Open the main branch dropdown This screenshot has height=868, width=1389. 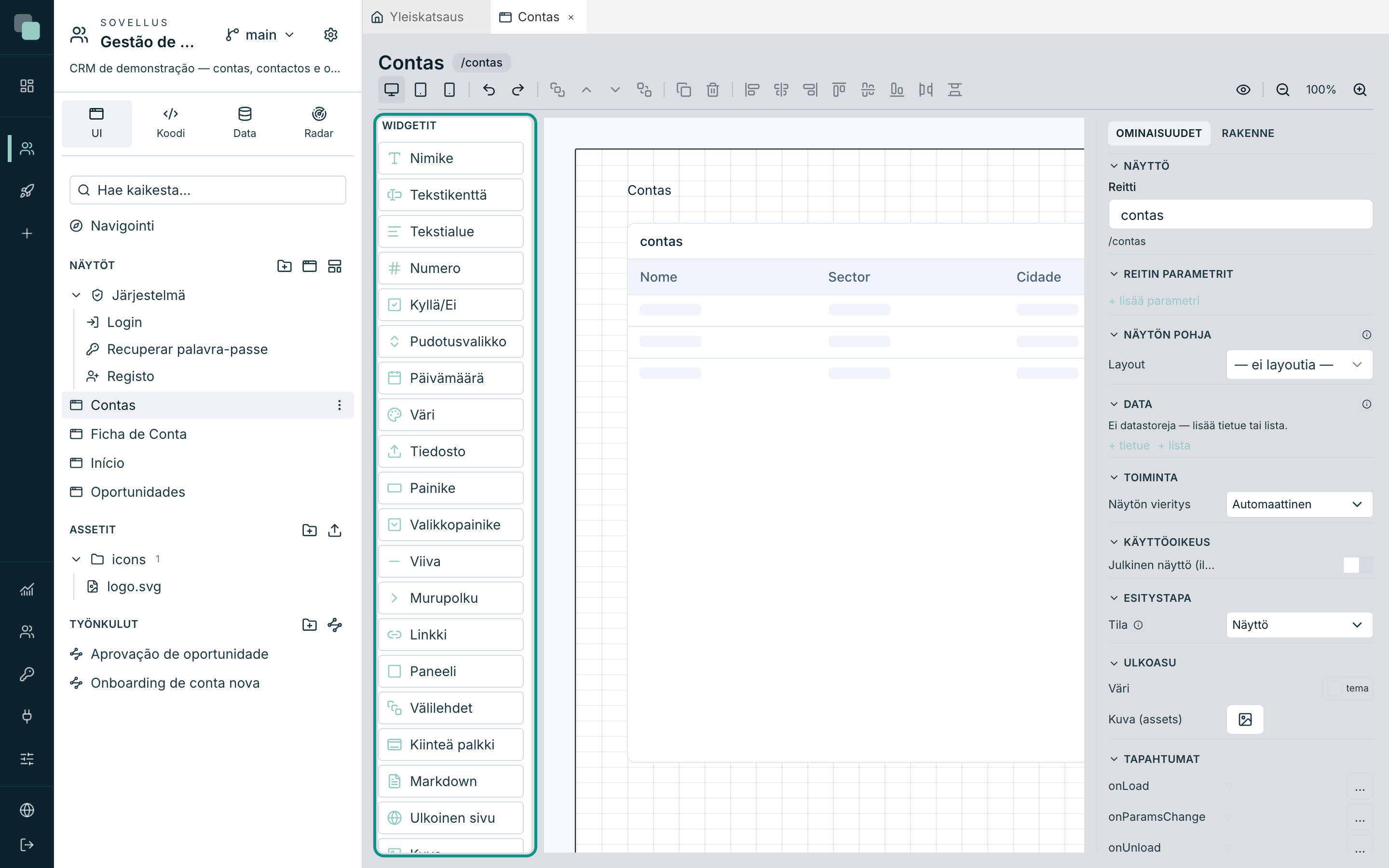tap(260, 35)
